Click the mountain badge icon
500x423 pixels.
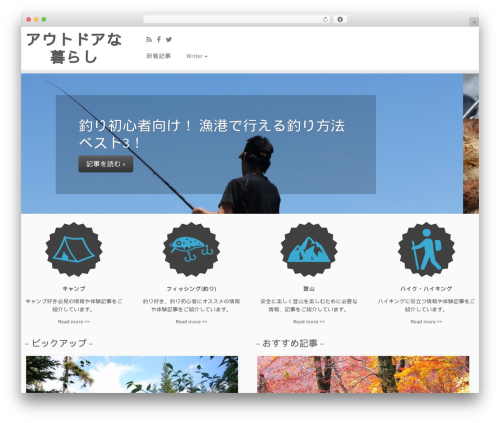coord(309,249)
